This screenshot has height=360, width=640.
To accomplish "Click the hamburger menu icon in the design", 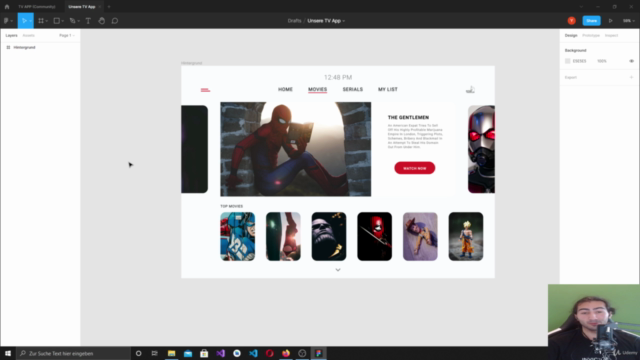I will [205, 90].
